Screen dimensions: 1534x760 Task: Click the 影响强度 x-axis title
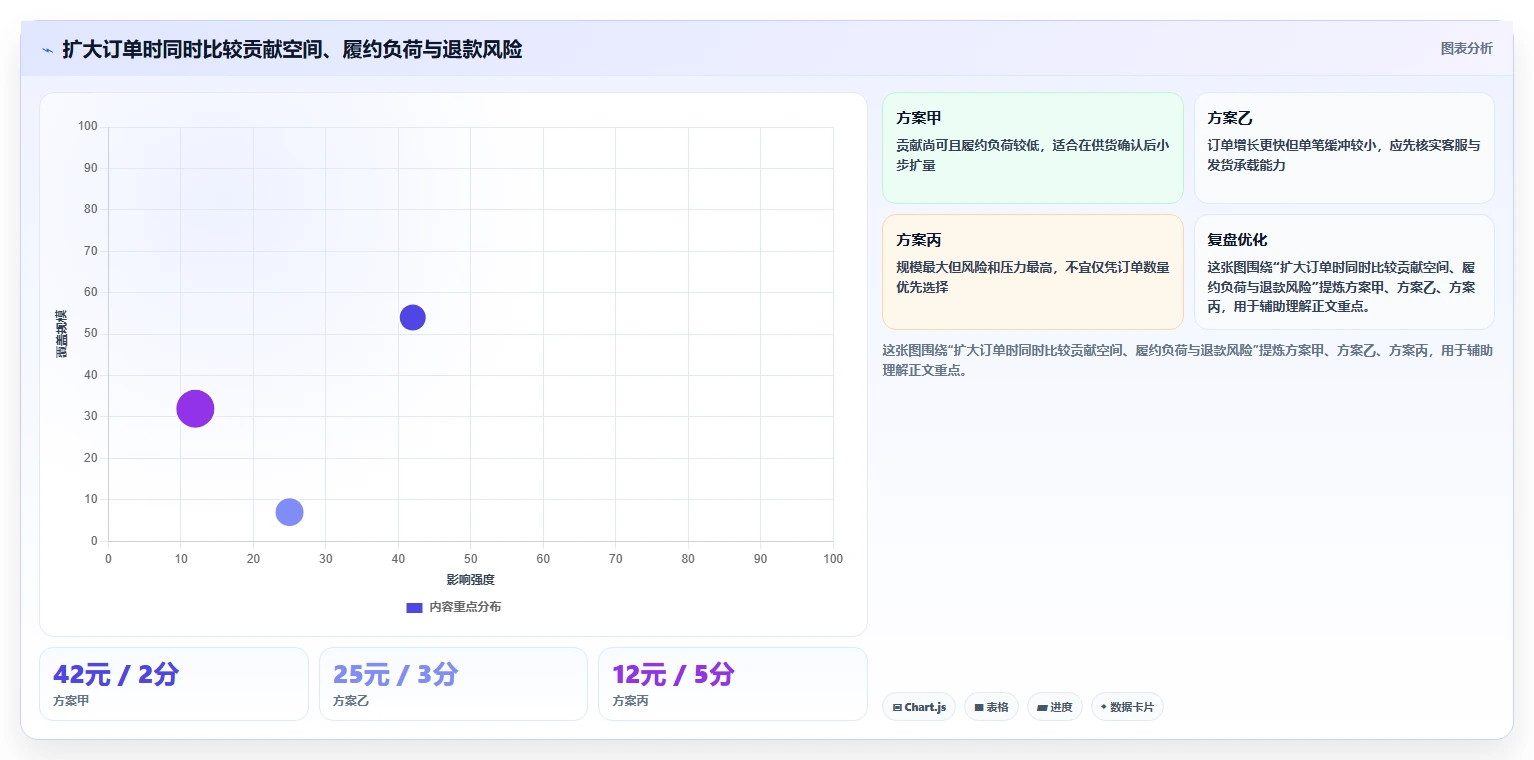[x=471, y=580]
